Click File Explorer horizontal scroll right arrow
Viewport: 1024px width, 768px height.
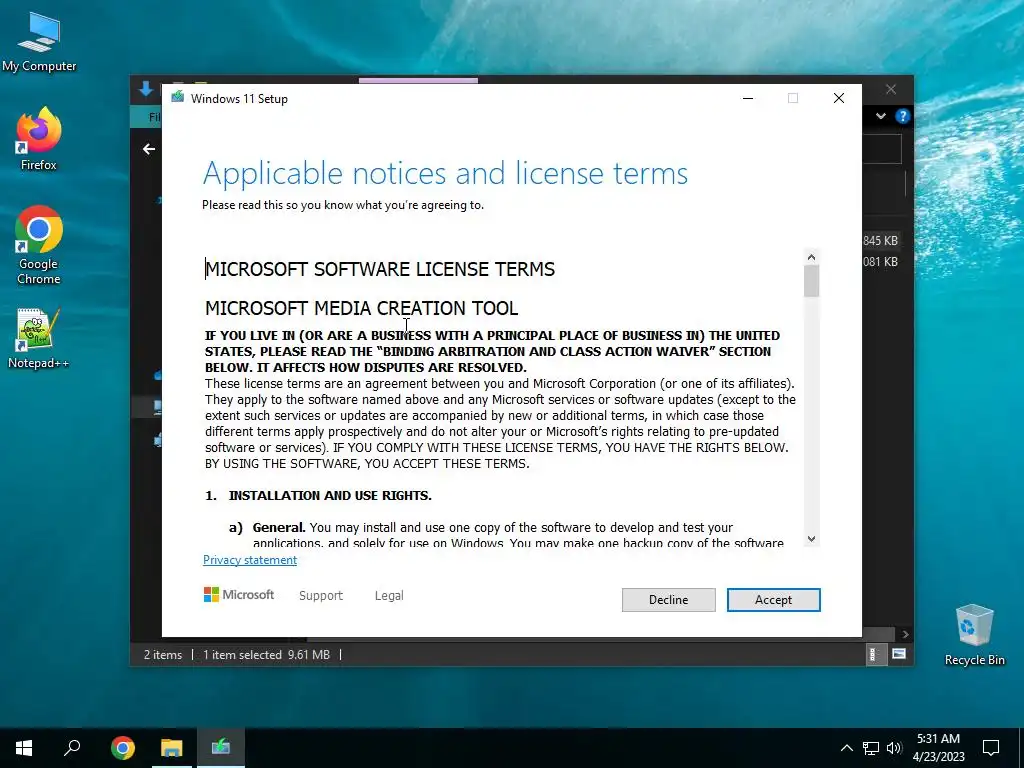904,634
